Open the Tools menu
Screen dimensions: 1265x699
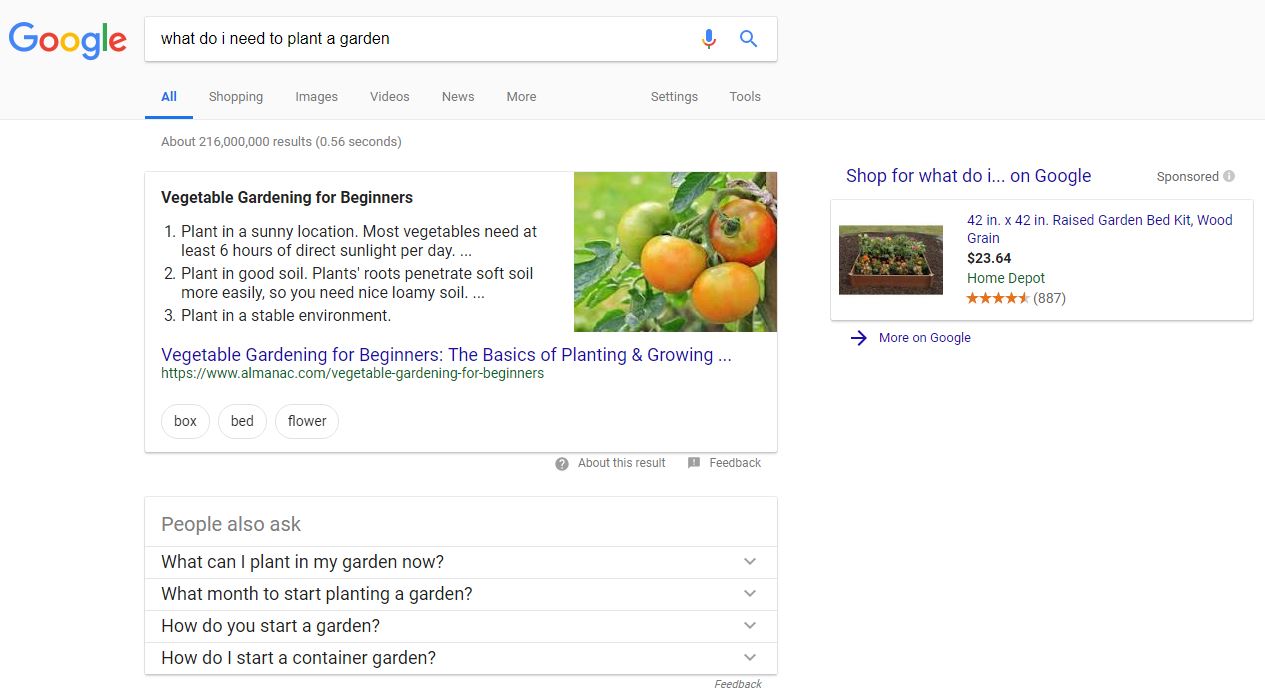point(744,96)
